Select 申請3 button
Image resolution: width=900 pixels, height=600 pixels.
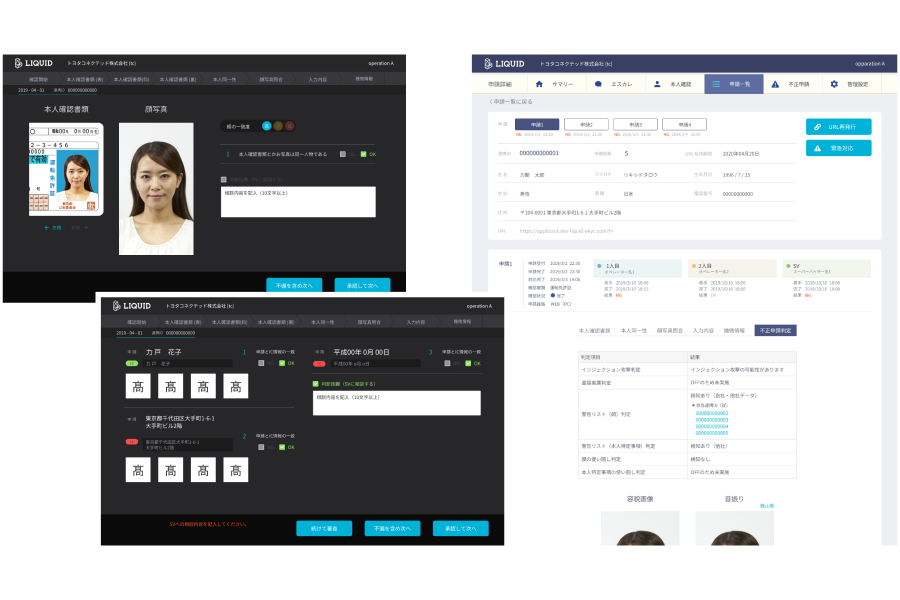pyautogui.click(x=635, y=124)
